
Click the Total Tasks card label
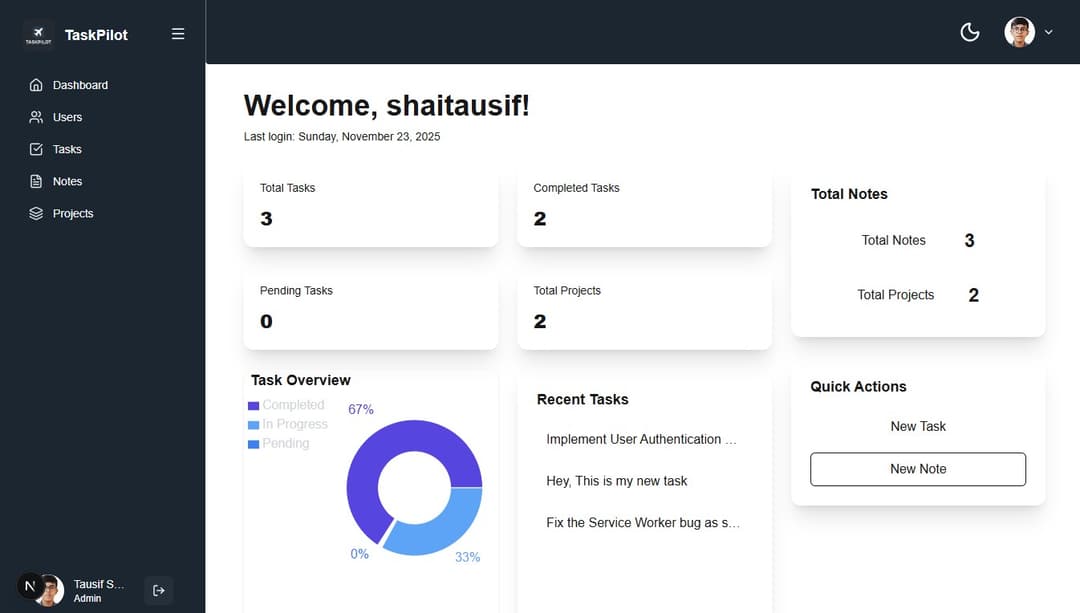[x=287, y=188]
